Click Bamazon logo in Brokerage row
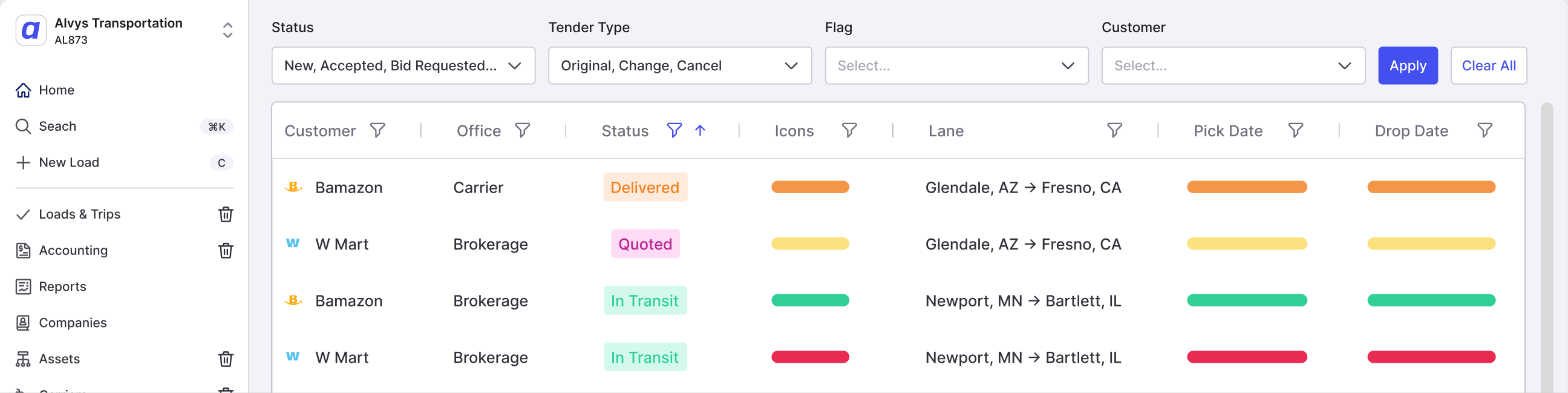Screen dimensions: 1568x393 pos(293,300)
